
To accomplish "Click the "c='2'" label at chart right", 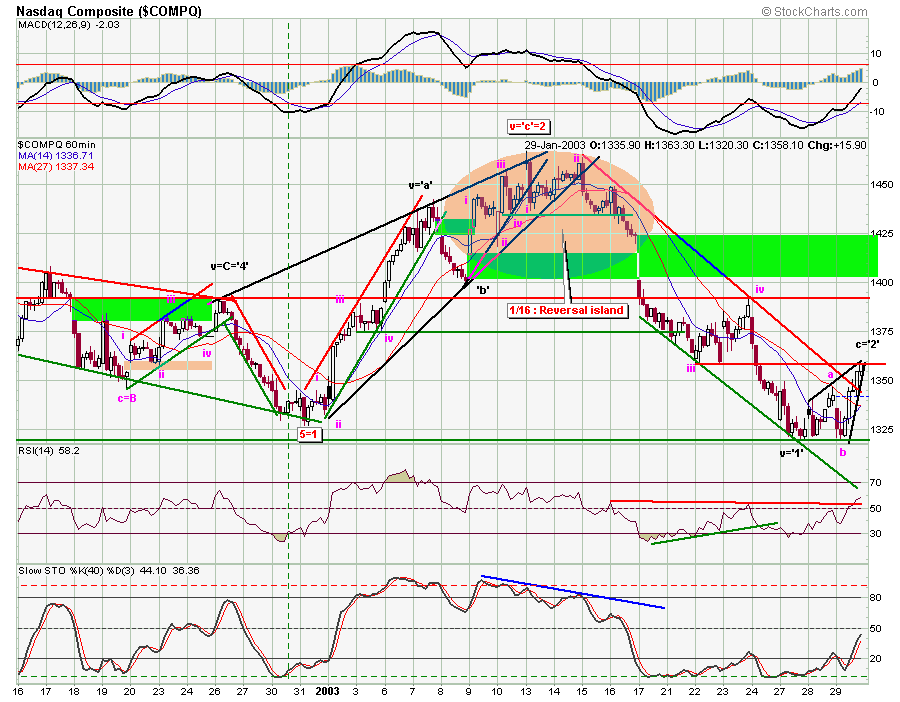I will (x=867, y=344).
